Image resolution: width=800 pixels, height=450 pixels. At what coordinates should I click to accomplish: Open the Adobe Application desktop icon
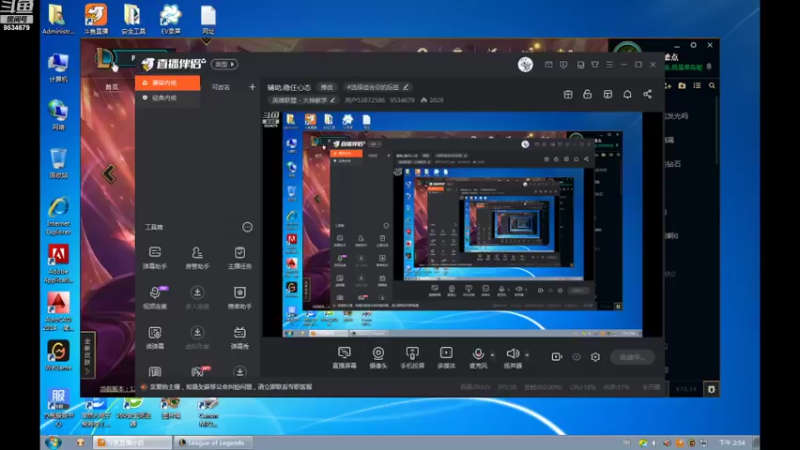click(x=58, y=264)
